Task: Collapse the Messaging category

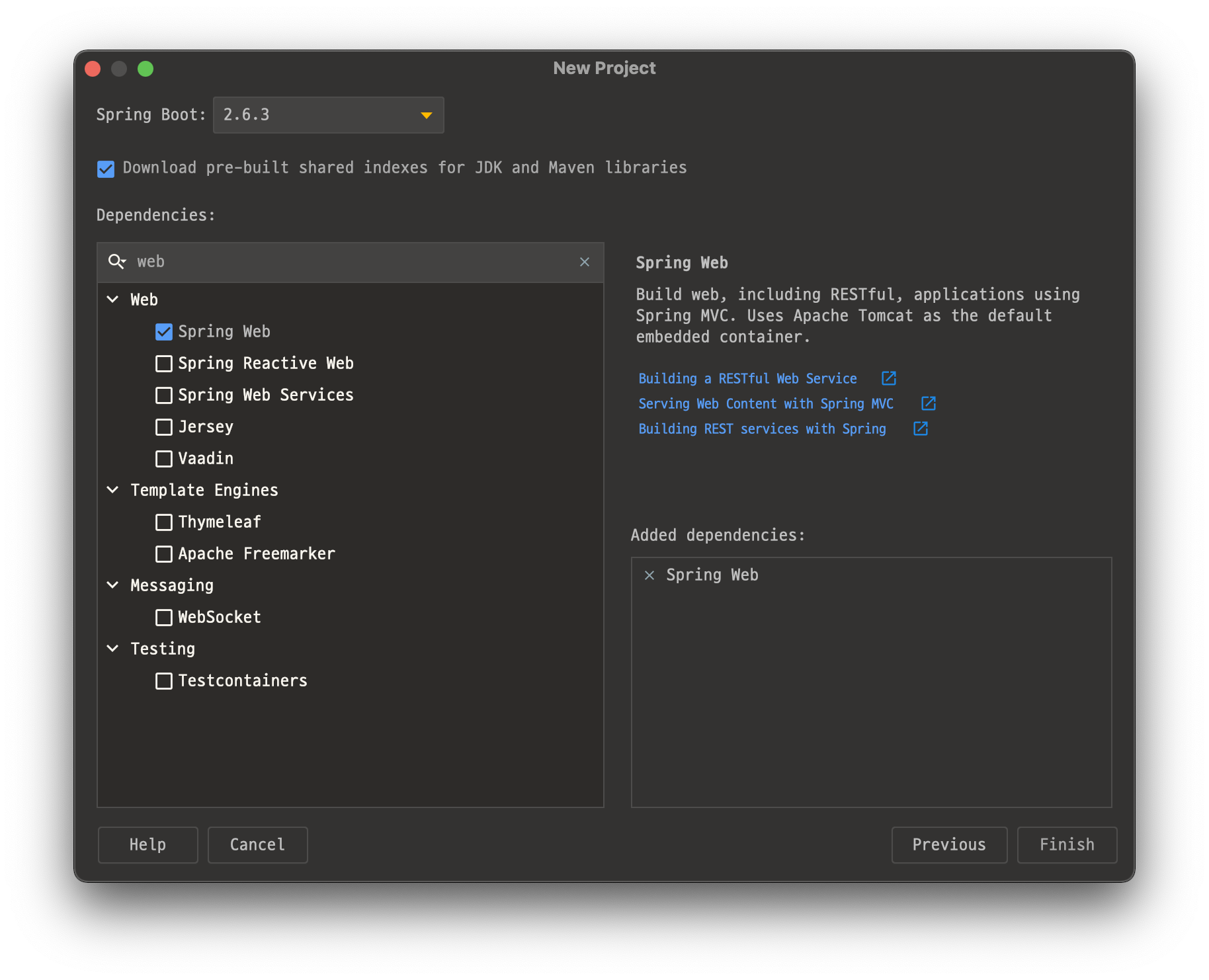Action: (113, 585)
